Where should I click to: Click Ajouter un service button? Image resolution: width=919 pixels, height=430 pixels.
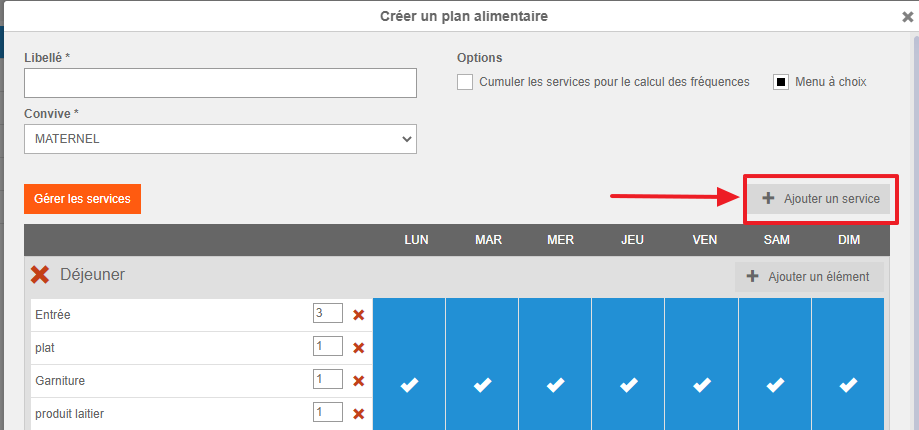[x=820, y=199]
